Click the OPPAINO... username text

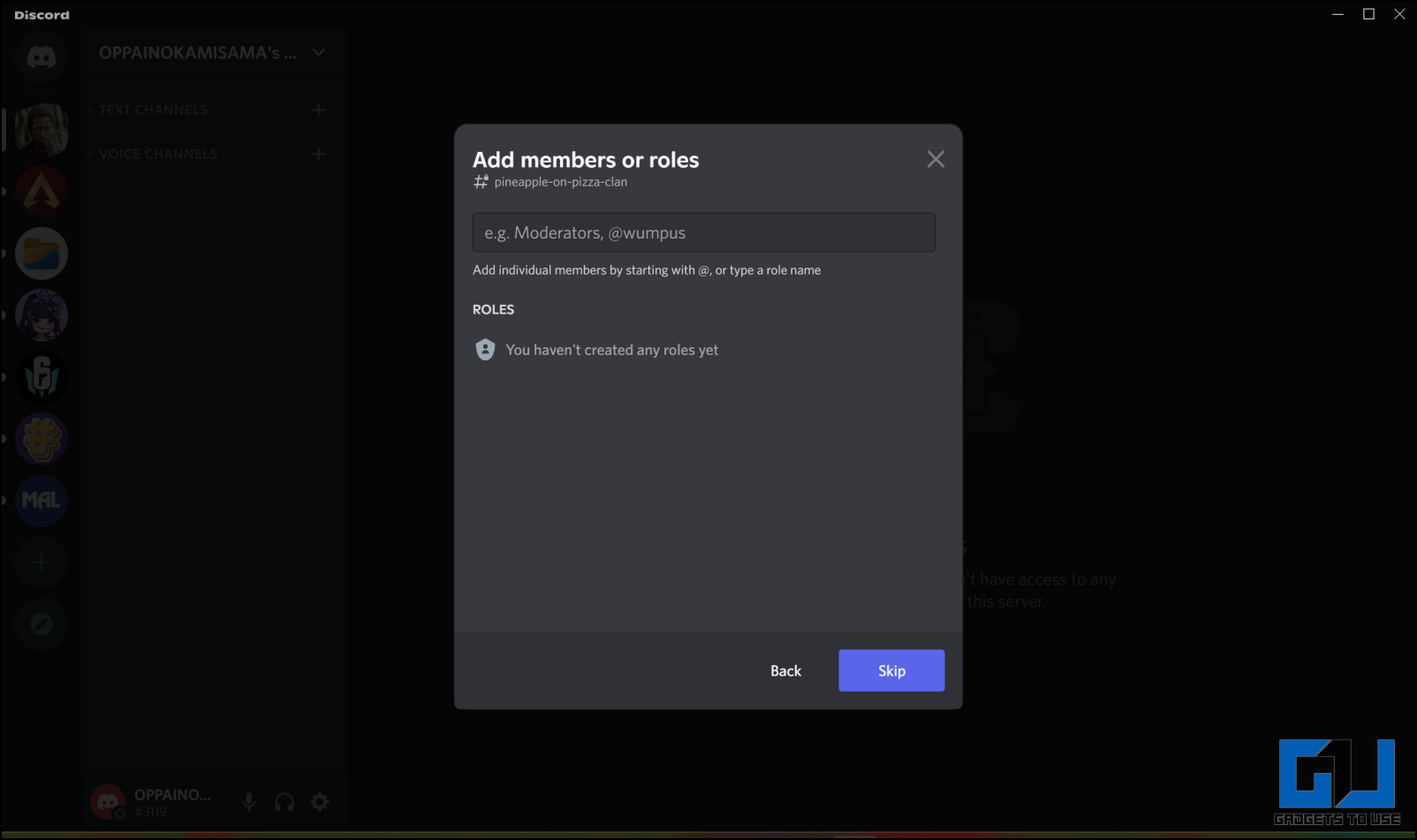(172, 795)
